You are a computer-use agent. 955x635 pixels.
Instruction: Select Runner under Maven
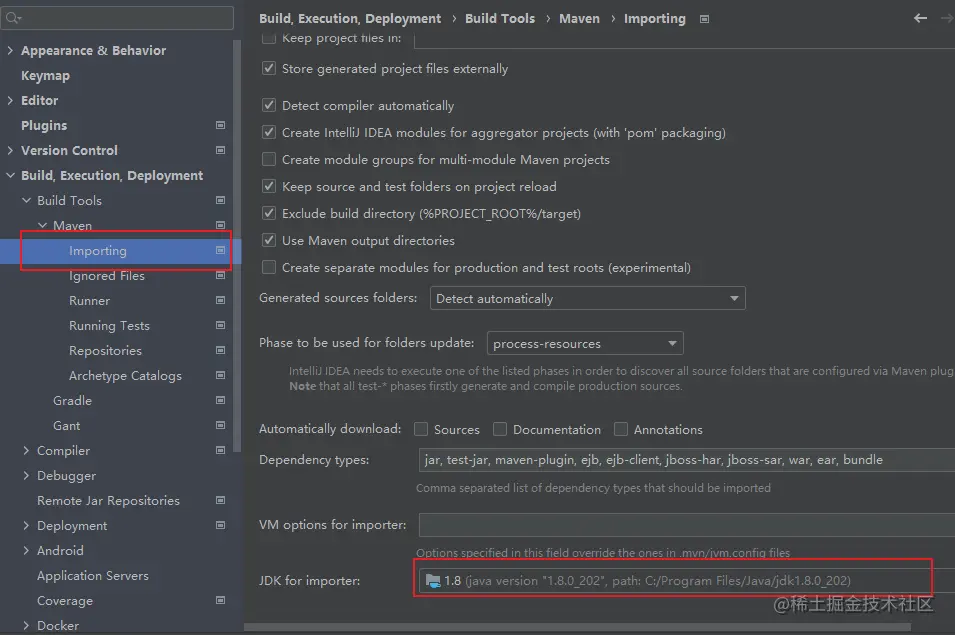point(90,301)
